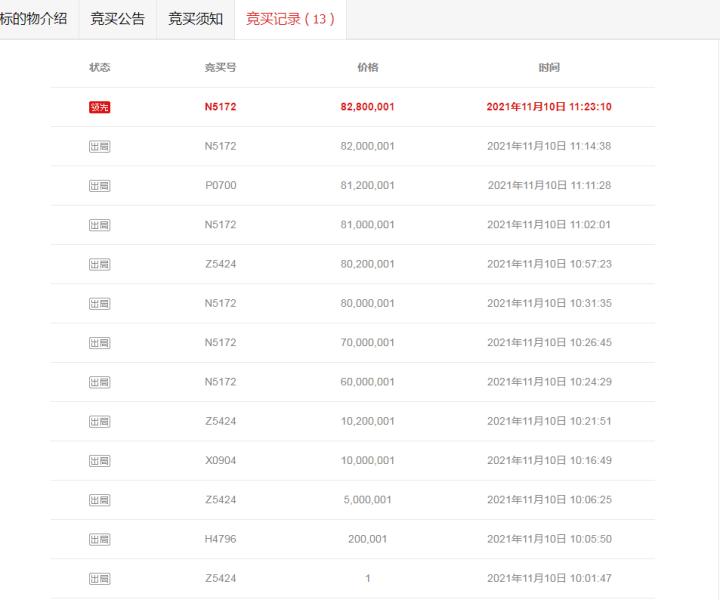
Task: Open the 竞买须知 tab
Action: (196, 19)
